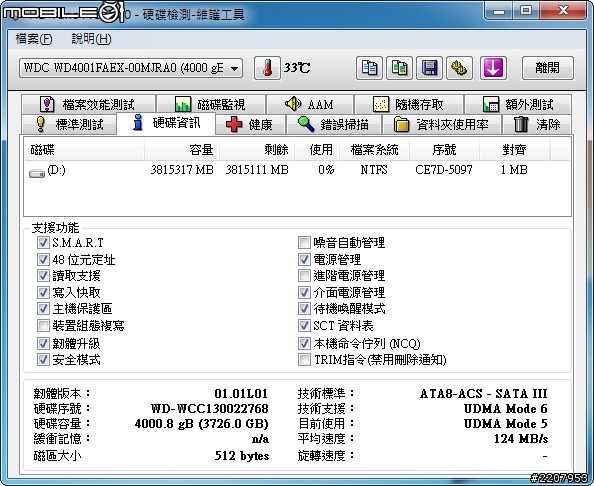Click the 33℃ temperature reading
594x486 pixels.
(297, 68)
